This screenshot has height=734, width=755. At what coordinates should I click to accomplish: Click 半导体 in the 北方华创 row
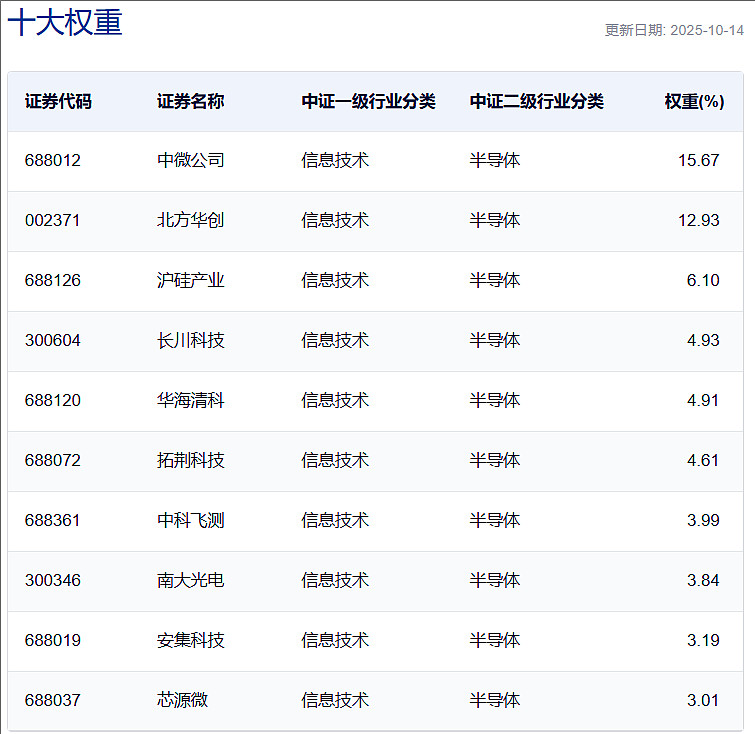coord(495,221)
